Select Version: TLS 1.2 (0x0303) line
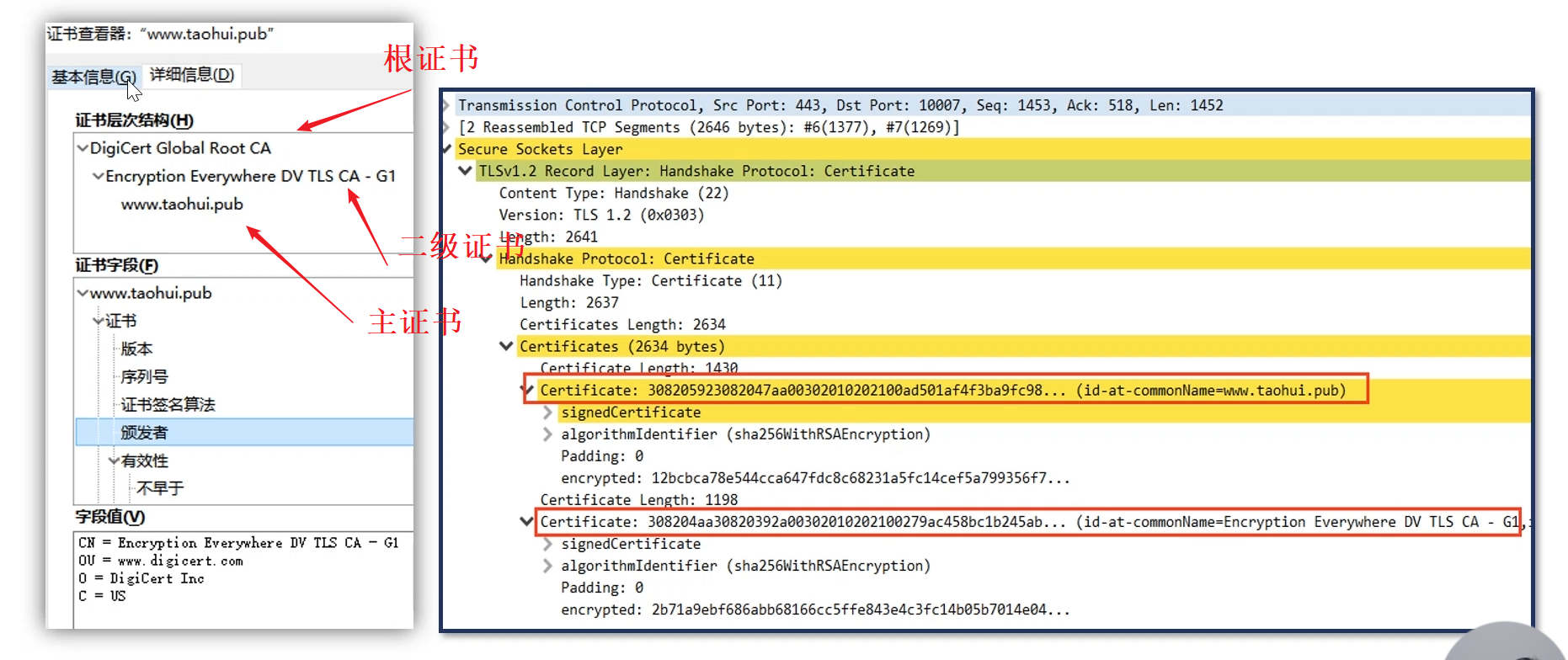The image size is (1568, 660). click(x=601, y=215)
